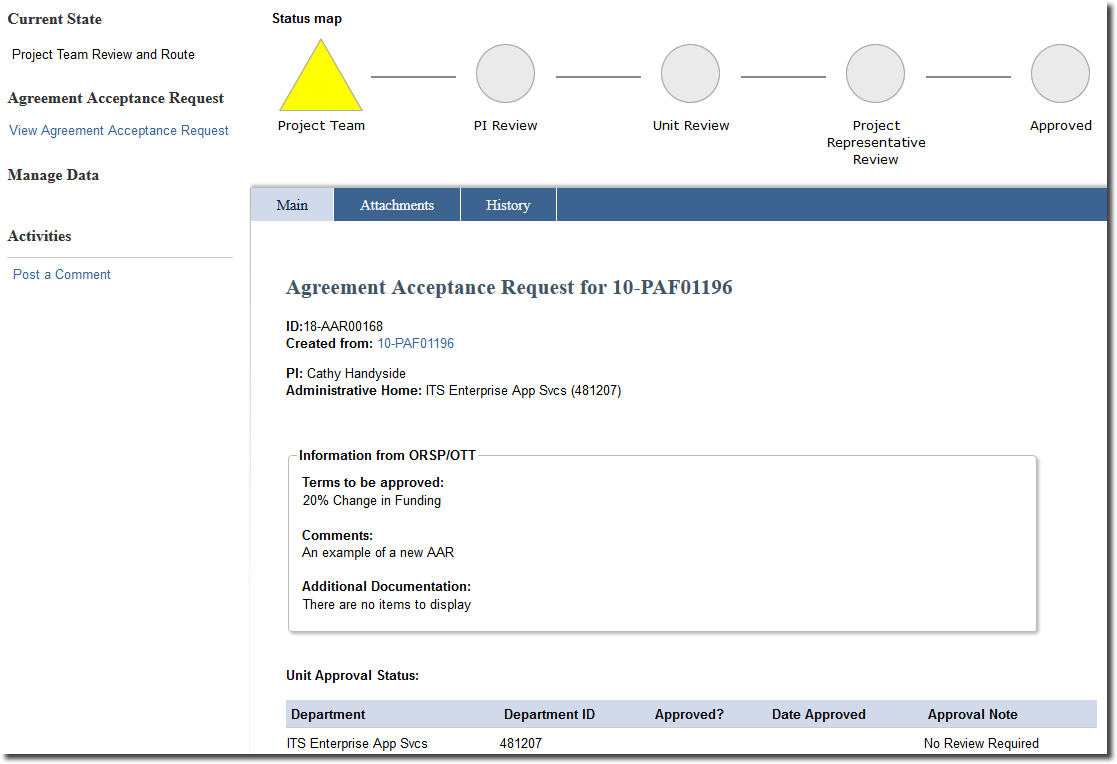Click the Project Team stage label
This screenshot has height=764, width=1117.
321,125
